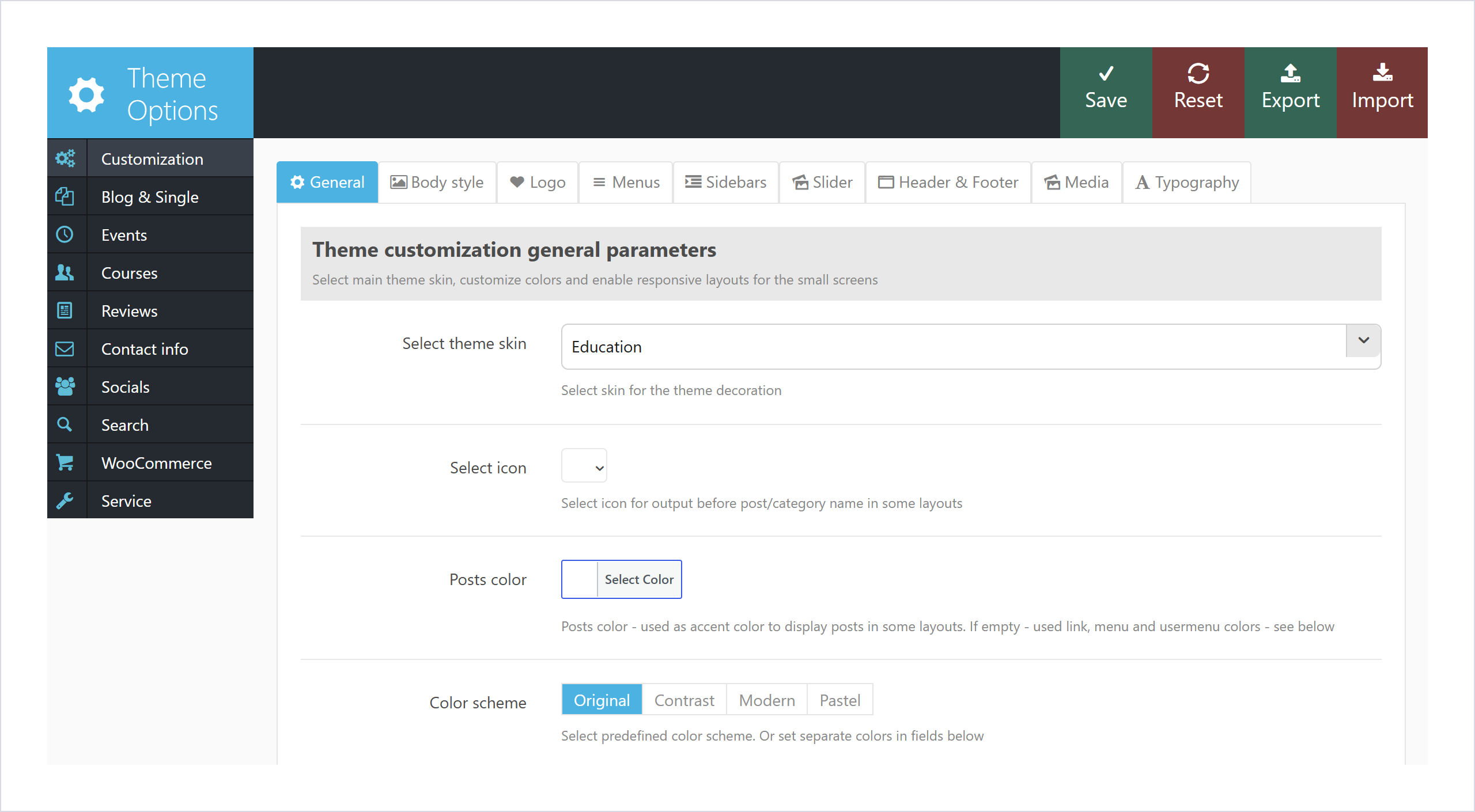Open the Sidebars tab
The height and width of the screenshot is (812, 1475).
pyautogui.click(x=726, y=182)
